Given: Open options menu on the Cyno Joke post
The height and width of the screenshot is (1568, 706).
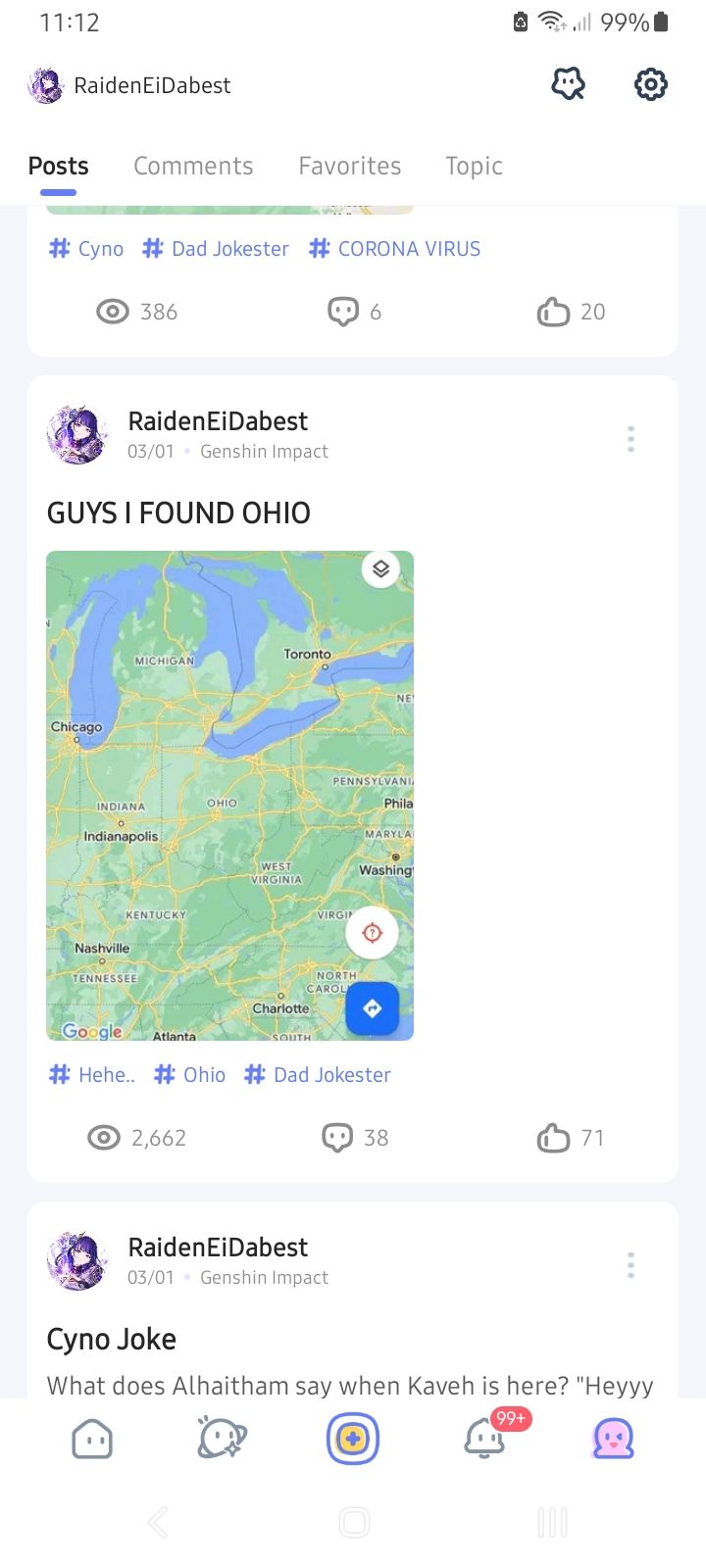Looking at the screenshot, I should pyautogui.click(x=630, y=1265).
